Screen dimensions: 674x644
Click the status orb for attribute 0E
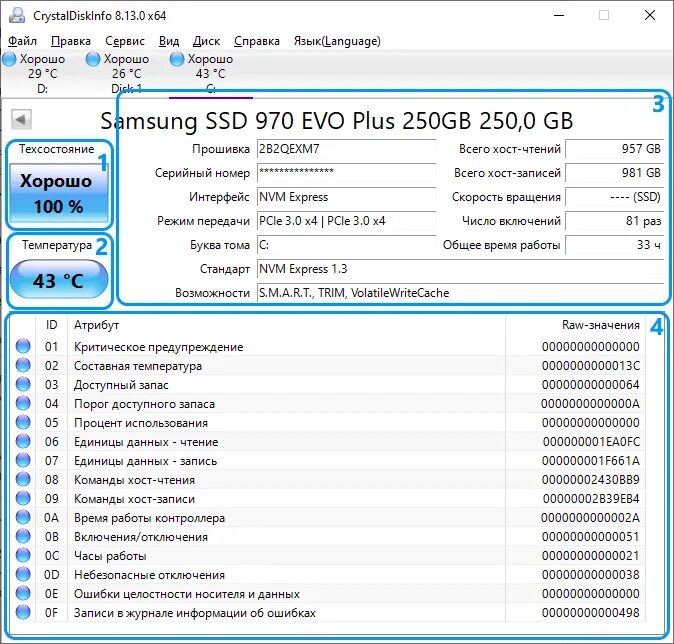23,593
